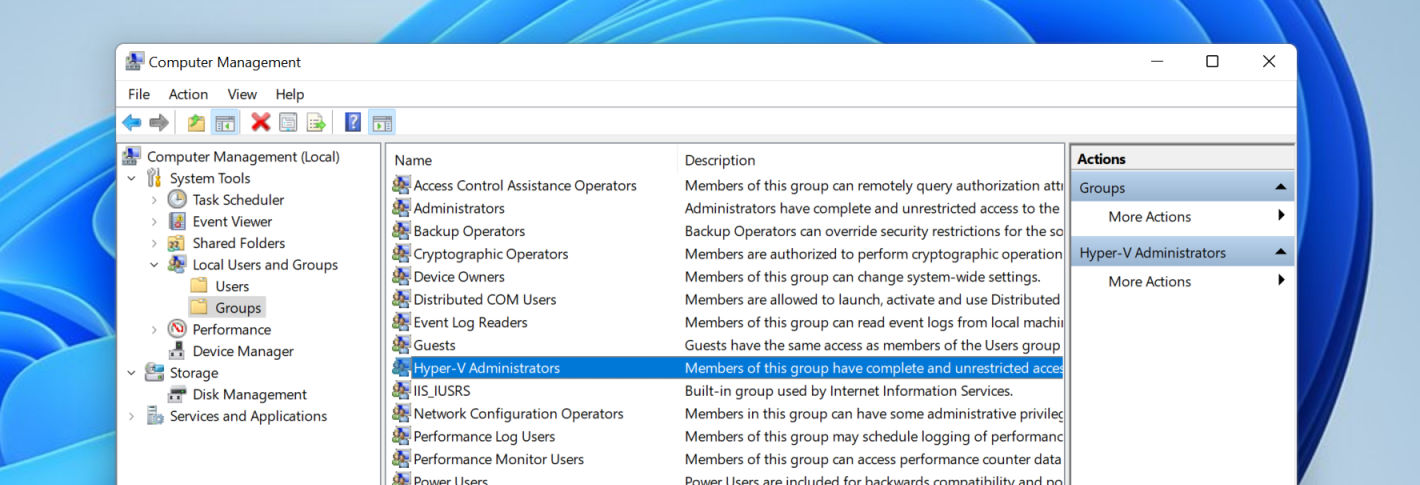Open Properties from the toolbar icon
The width and height of the screenshot is (1420, 485).
point(288,122)
